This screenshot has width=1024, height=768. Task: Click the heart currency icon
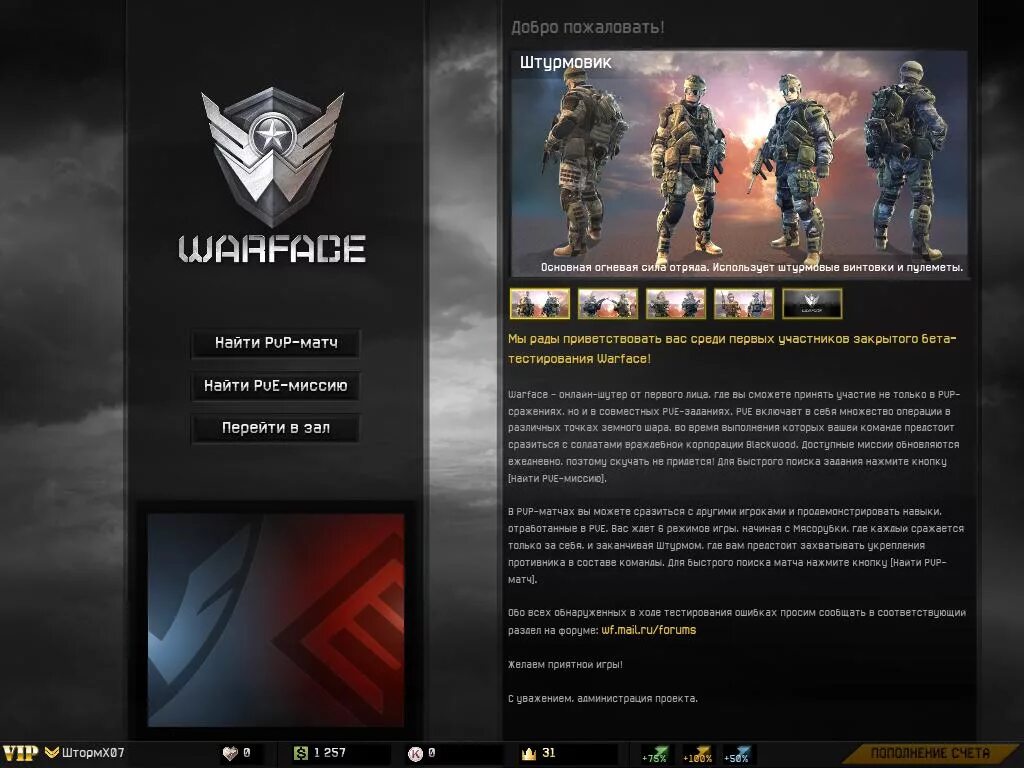[x=230, y=754]
